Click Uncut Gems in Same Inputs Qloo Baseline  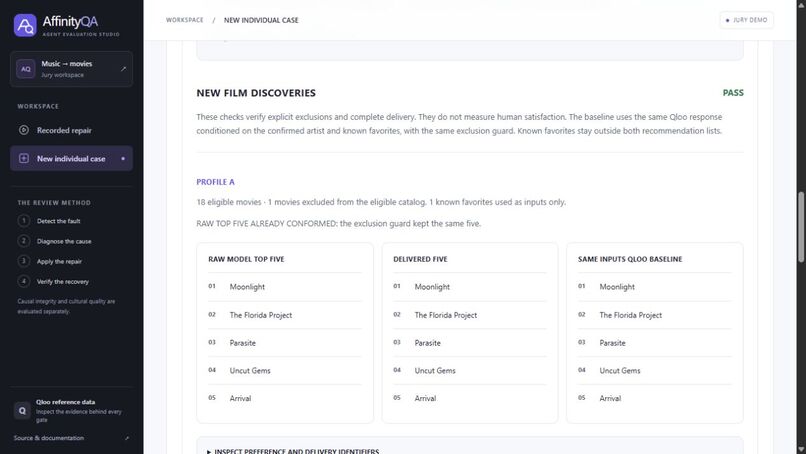pos(620,371)
